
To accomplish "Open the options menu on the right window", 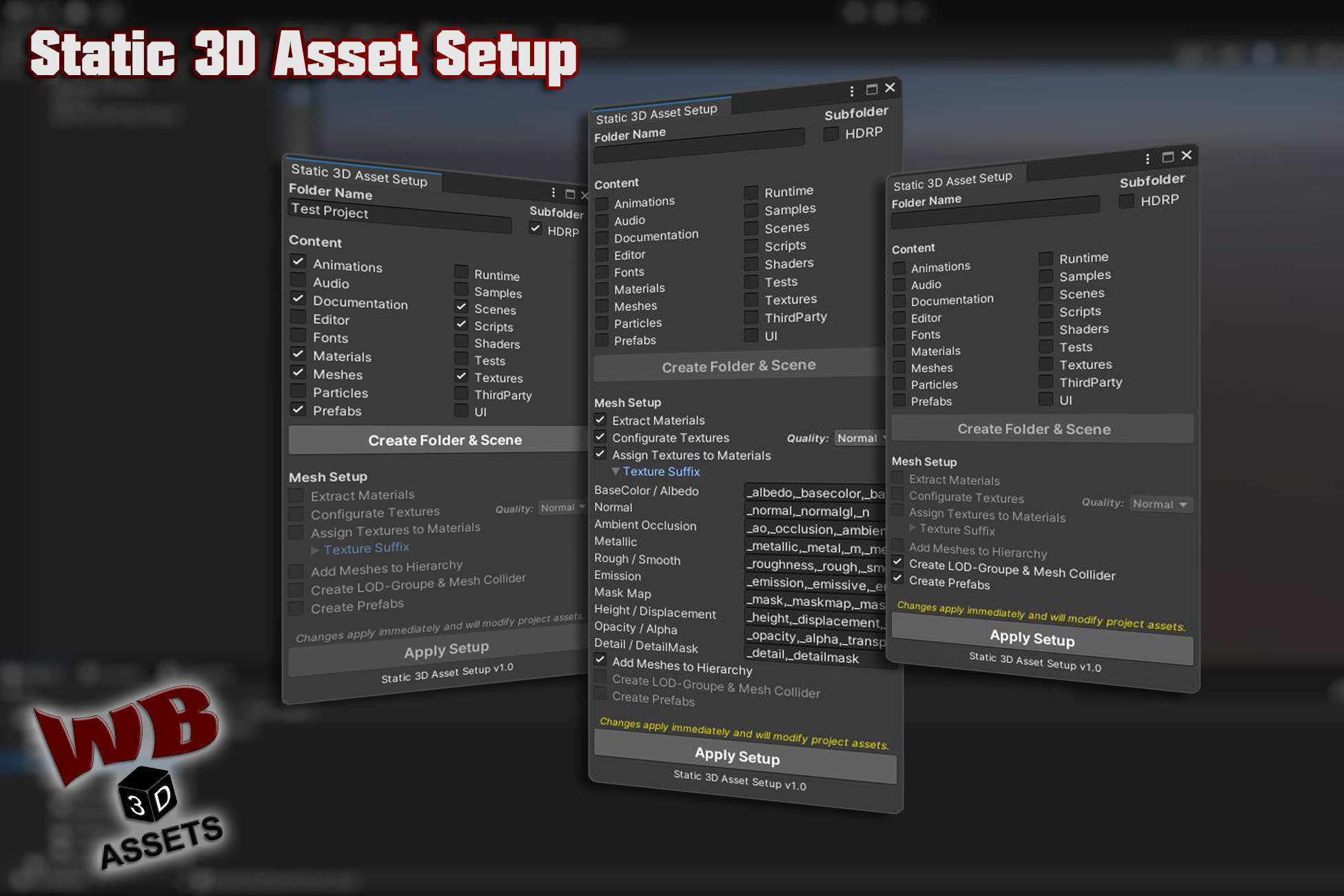I will pos(1146,157).
